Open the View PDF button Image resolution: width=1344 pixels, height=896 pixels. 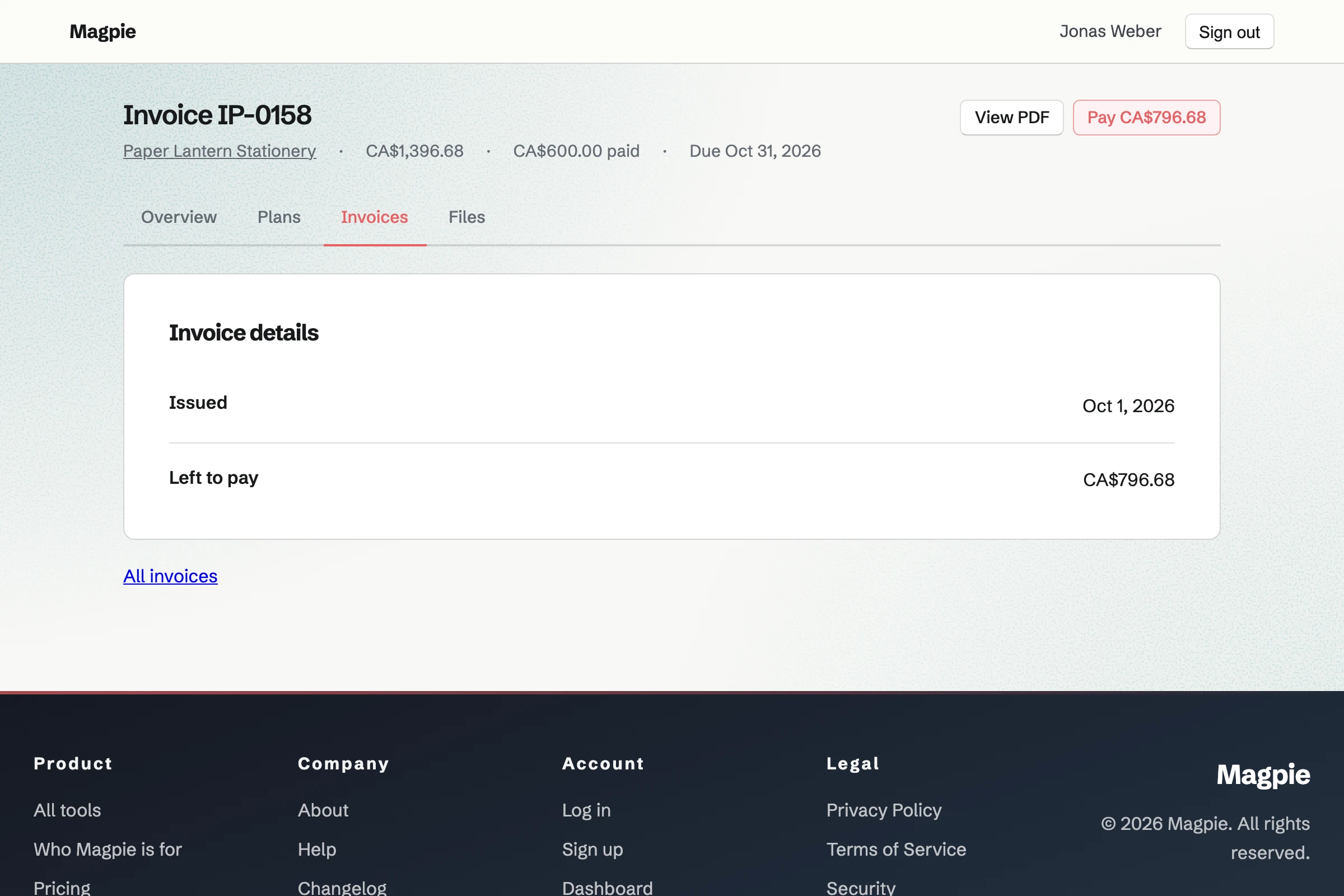tap(1011, 118)
